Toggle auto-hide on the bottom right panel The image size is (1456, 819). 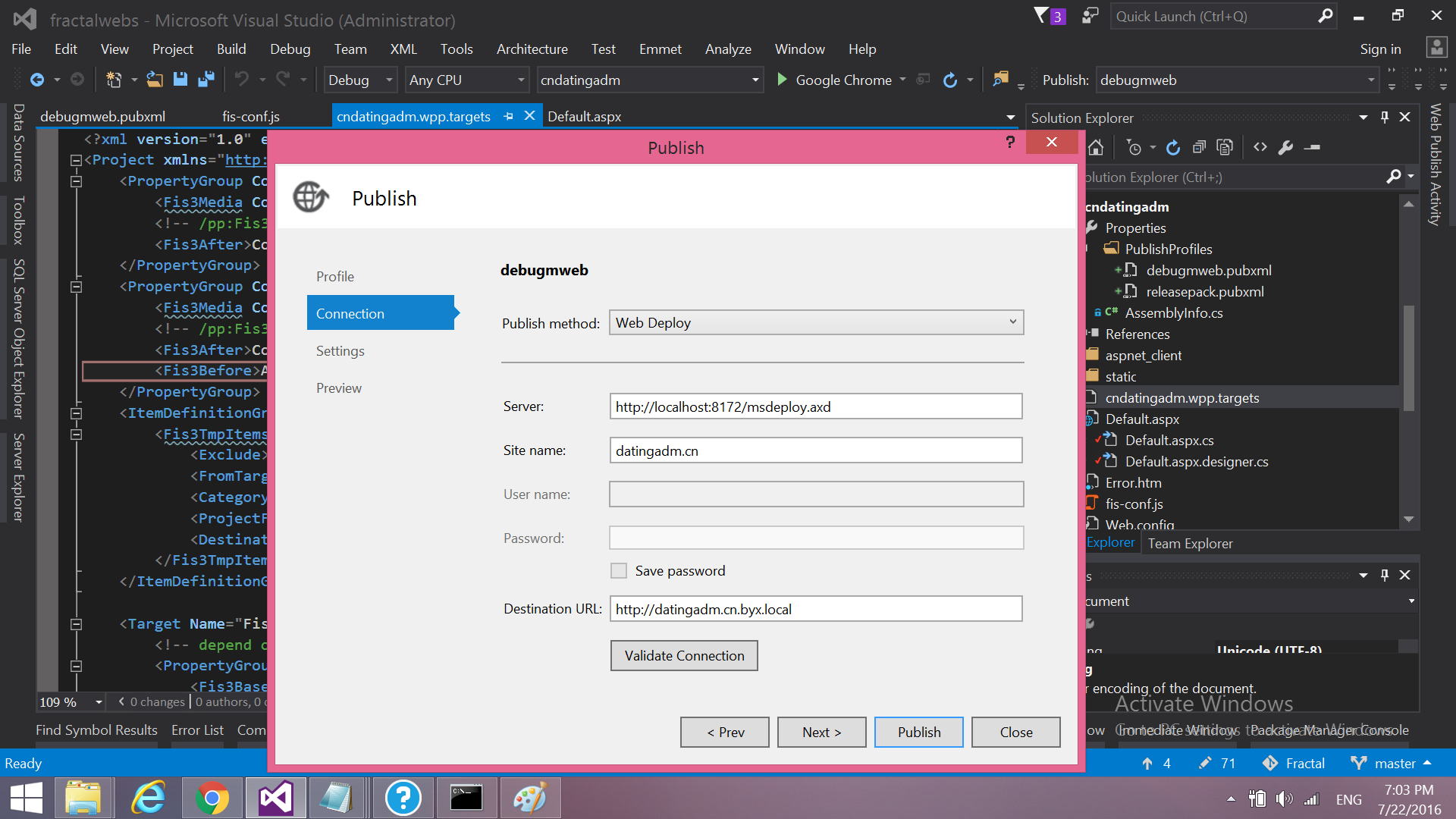[x=1385, y=575]
